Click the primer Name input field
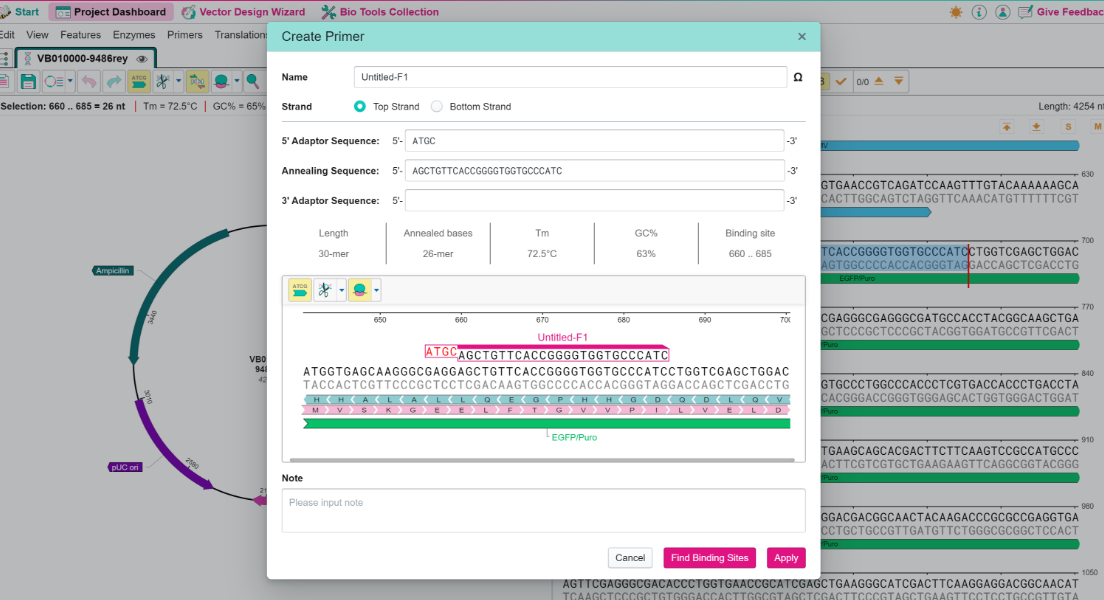The image size is (1104, 600). pos(570,77)
